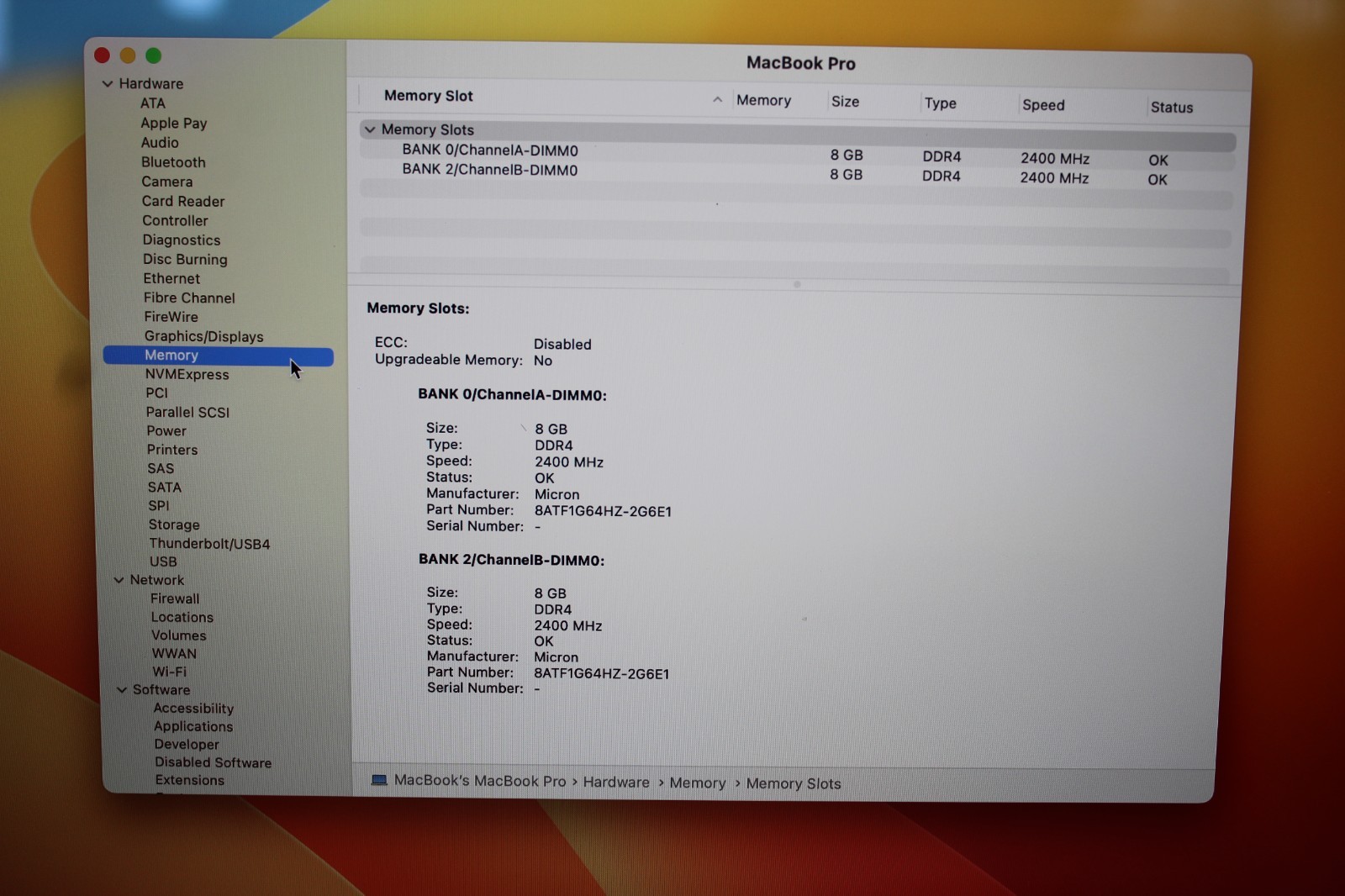Select Card Reader in the sidebar
This screenshot has height=896, width=1345.
183,201
